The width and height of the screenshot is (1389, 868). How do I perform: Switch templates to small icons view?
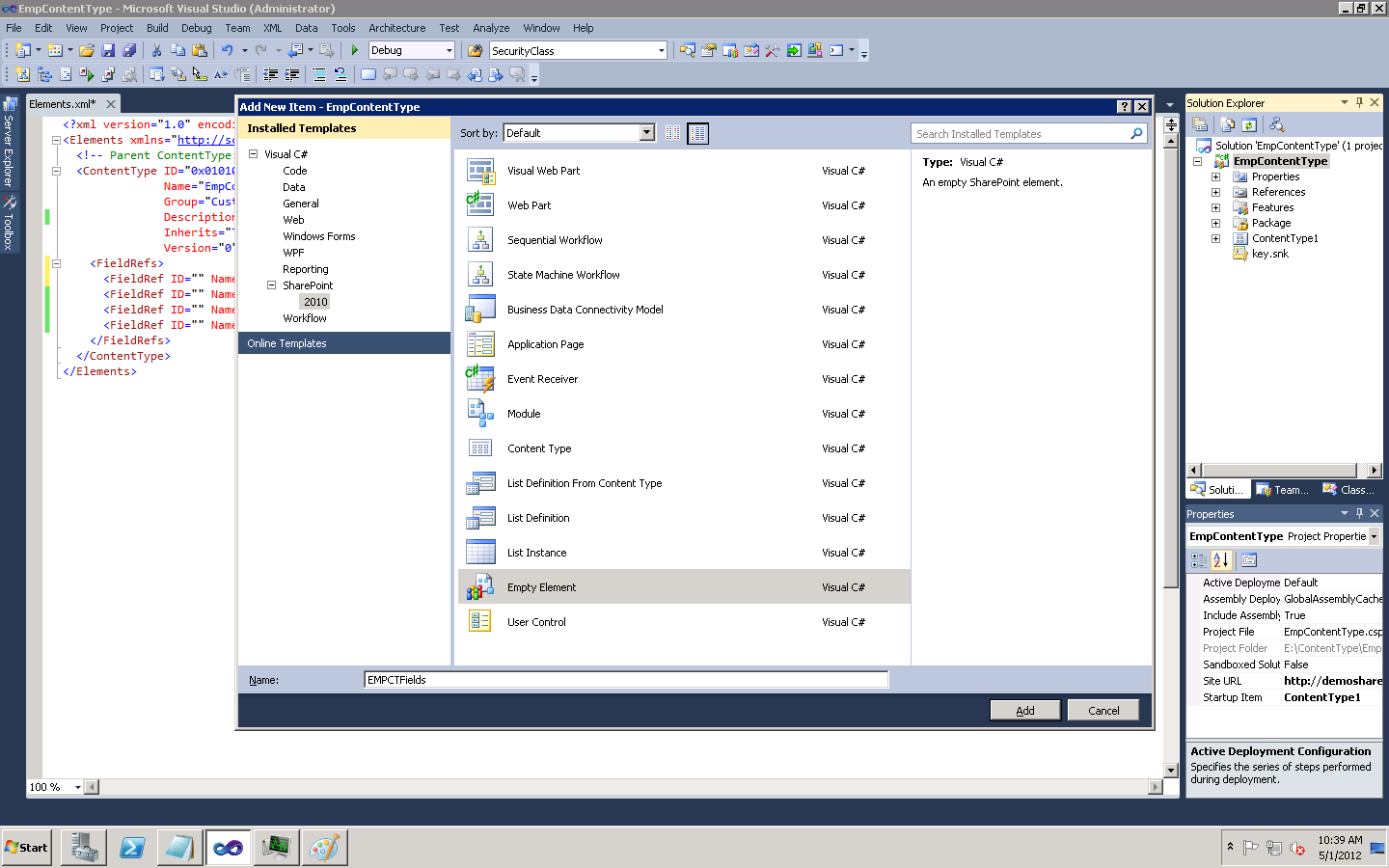coord(673,133)
